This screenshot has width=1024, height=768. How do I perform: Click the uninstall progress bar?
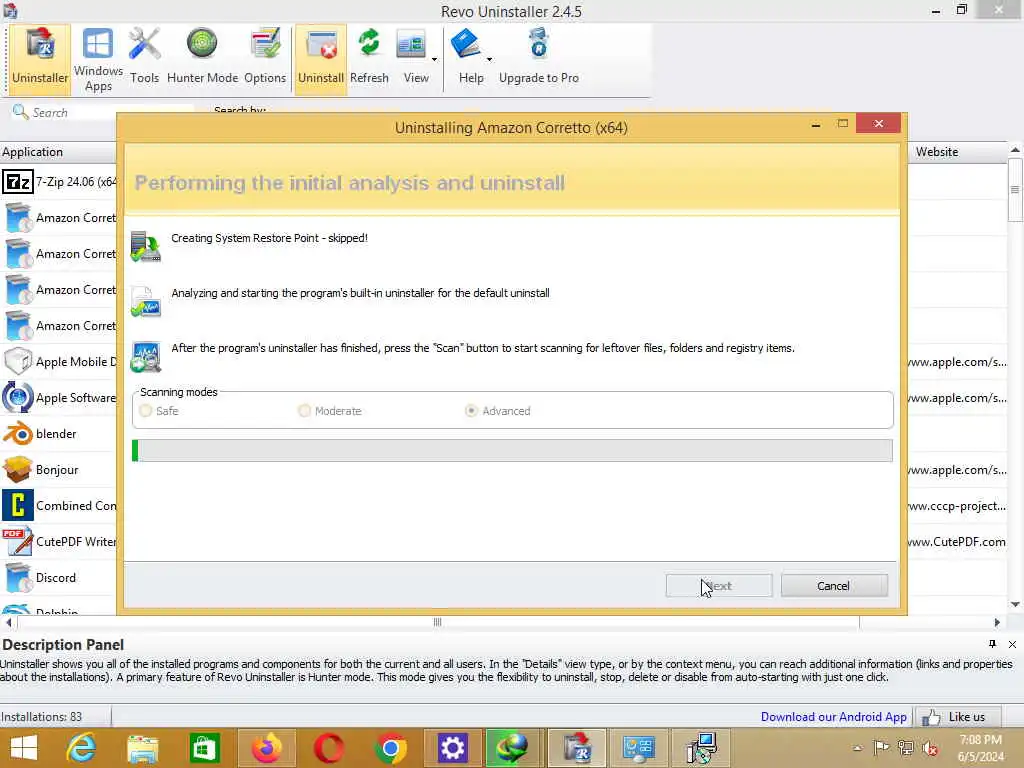[x=512, y=451]
